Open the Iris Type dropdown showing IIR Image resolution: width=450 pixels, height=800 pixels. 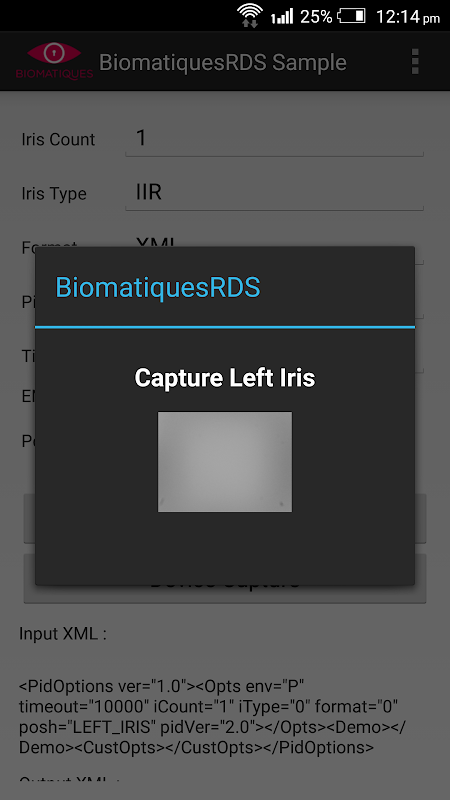click(x=274, y=193)
